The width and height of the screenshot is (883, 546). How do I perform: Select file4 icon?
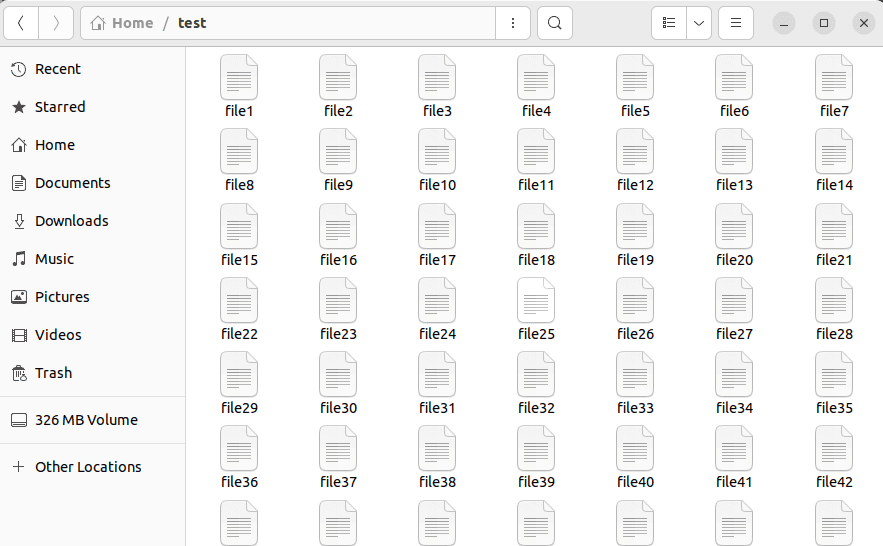point(536,77)
